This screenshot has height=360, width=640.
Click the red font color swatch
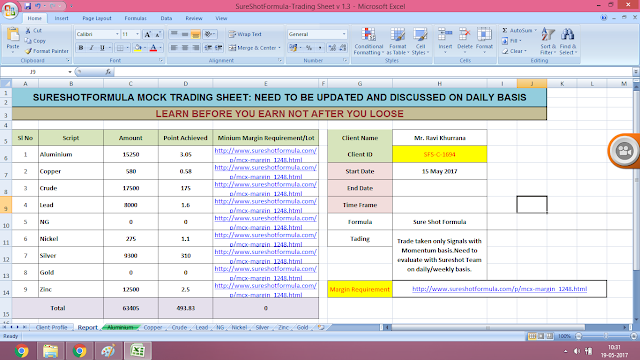pos(153,48)
